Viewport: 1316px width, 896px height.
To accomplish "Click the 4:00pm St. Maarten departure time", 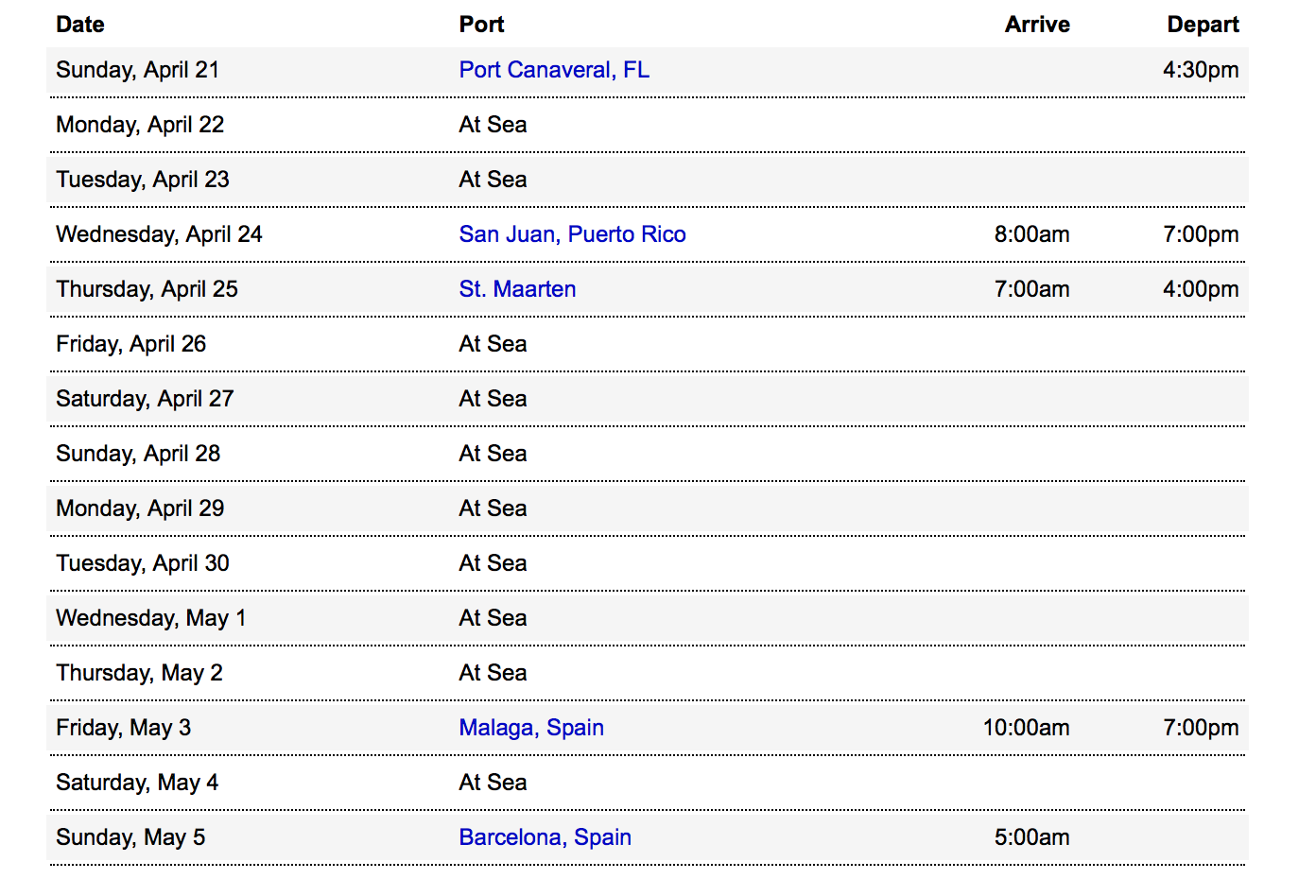I will pos(1201,289).
